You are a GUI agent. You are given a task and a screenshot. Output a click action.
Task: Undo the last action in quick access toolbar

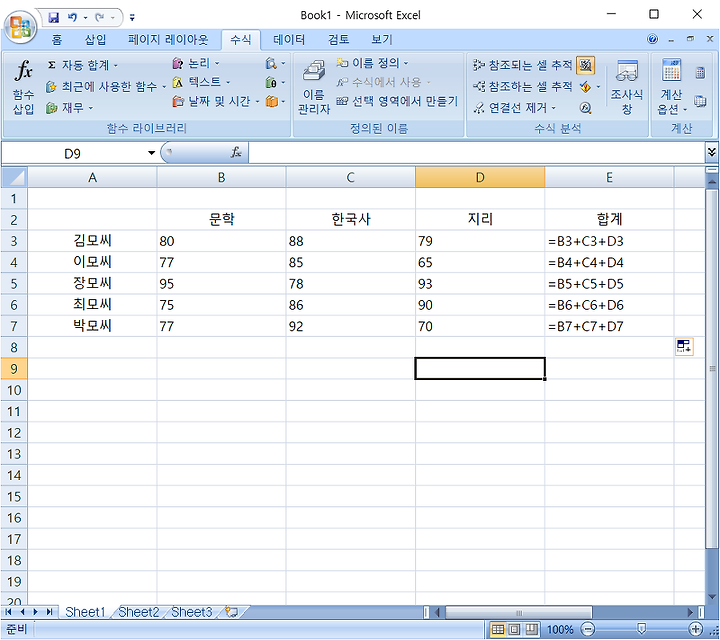click(x=72, y=17)
